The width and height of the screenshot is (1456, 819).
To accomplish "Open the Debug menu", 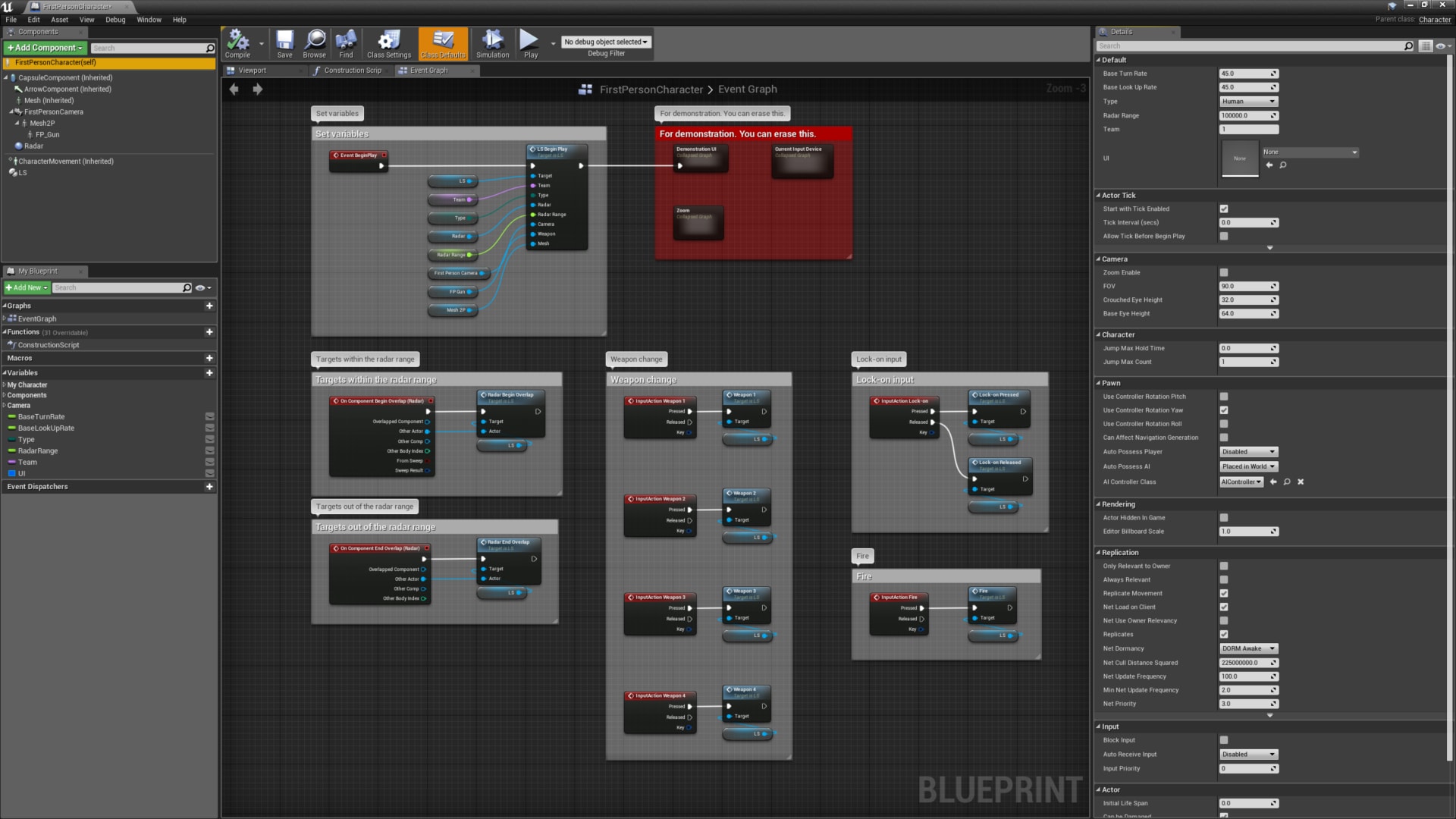I will (x=115, y=20).
